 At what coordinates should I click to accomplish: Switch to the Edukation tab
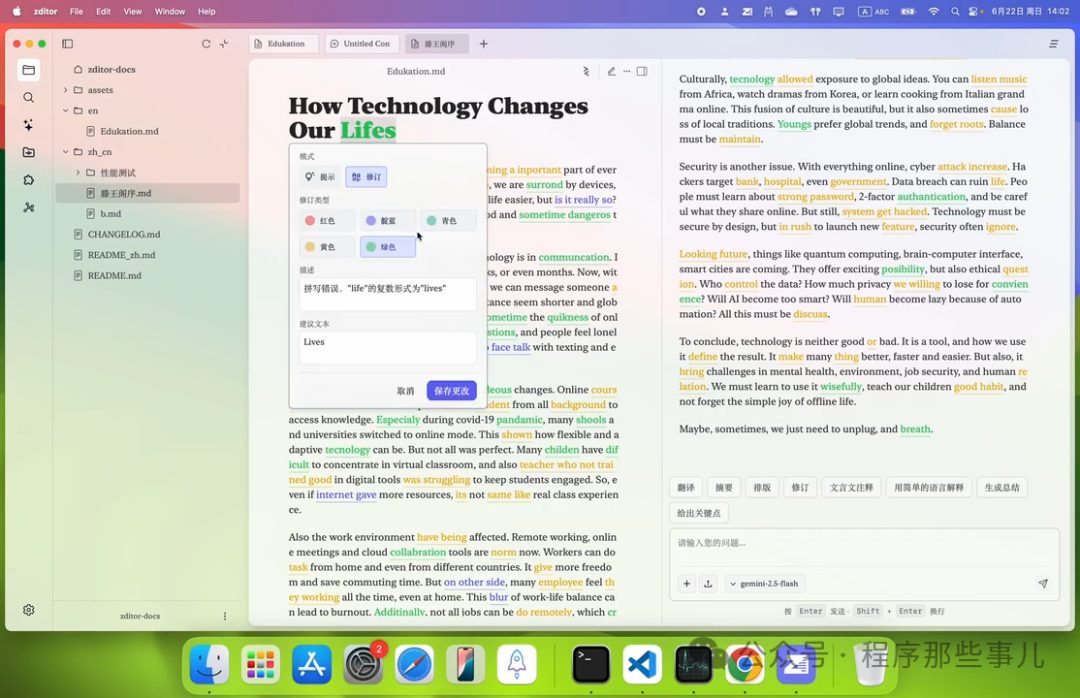pyautogui.click(x=283, y=43)
